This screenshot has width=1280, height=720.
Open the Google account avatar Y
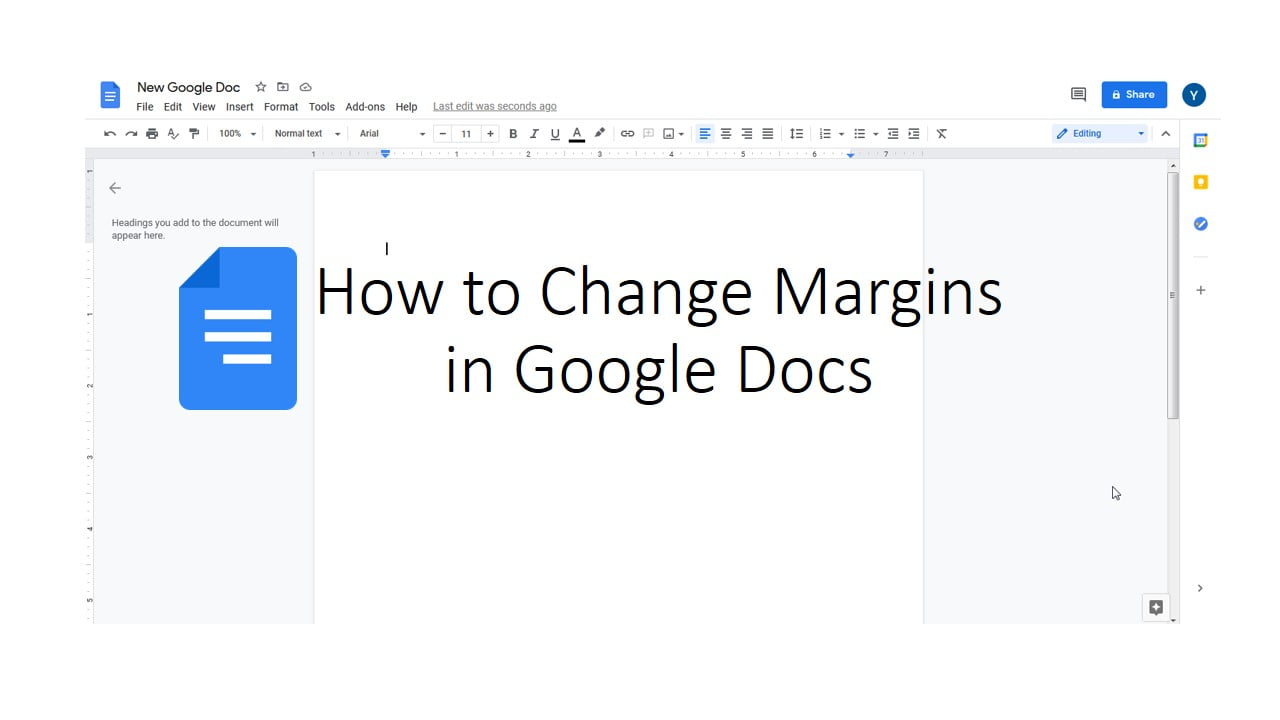(x=1194, y=95)
